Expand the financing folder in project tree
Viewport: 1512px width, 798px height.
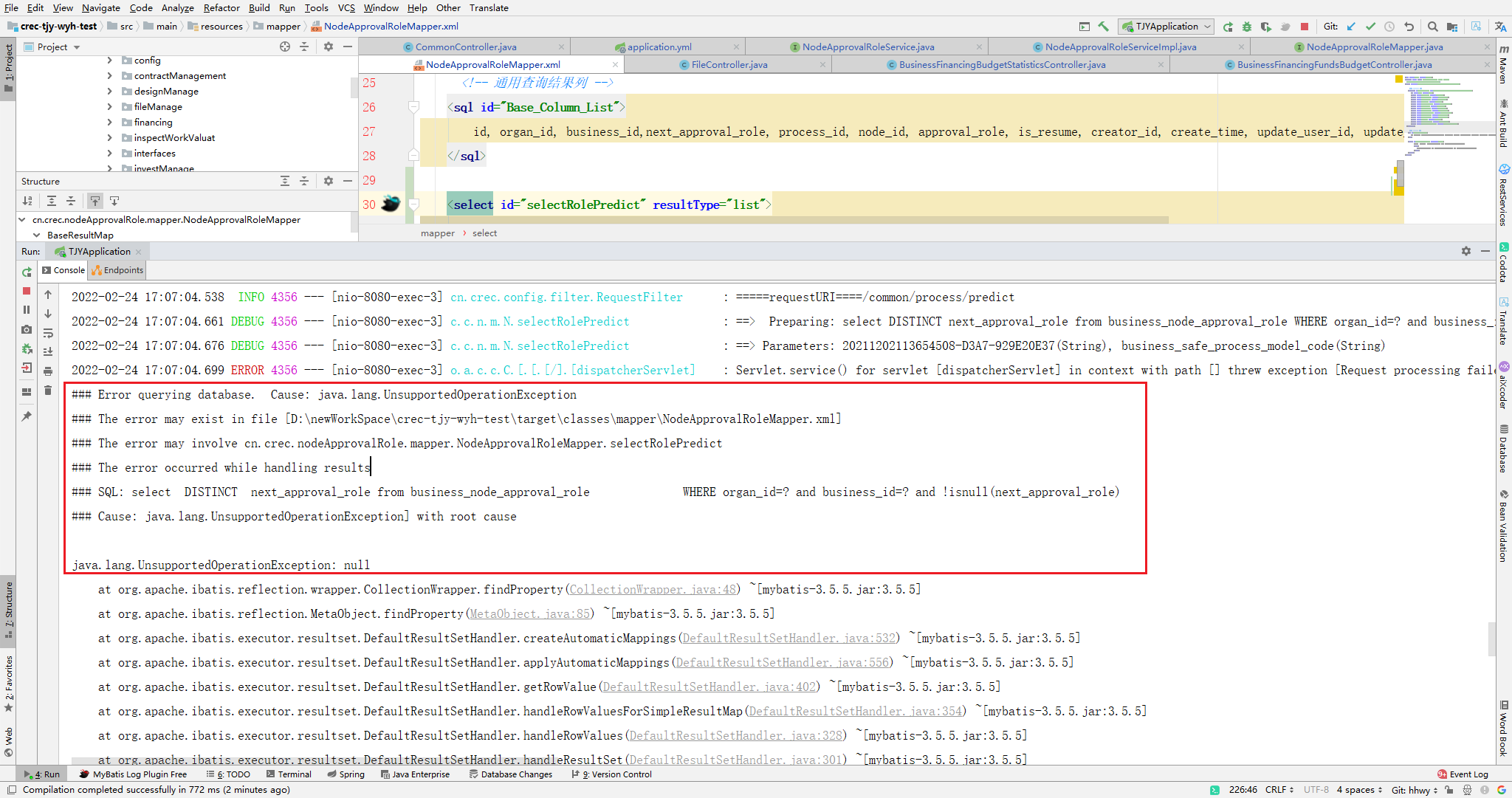[109, 123]
